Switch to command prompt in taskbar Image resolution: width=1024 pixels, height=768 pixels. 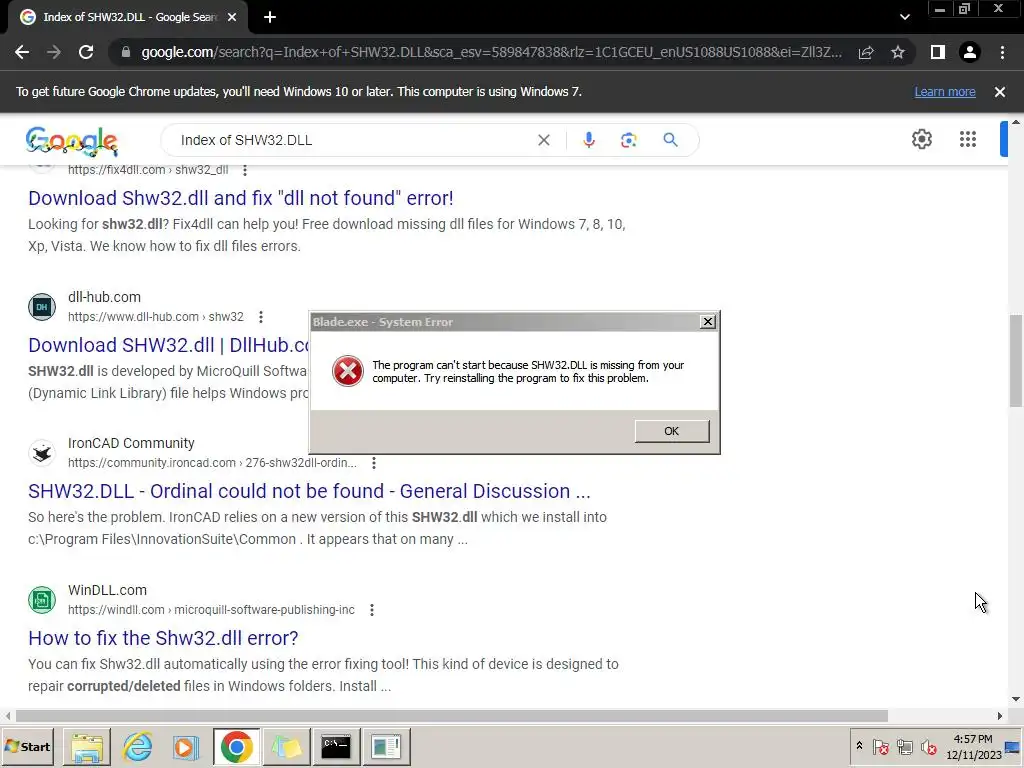tap(336, 746)
